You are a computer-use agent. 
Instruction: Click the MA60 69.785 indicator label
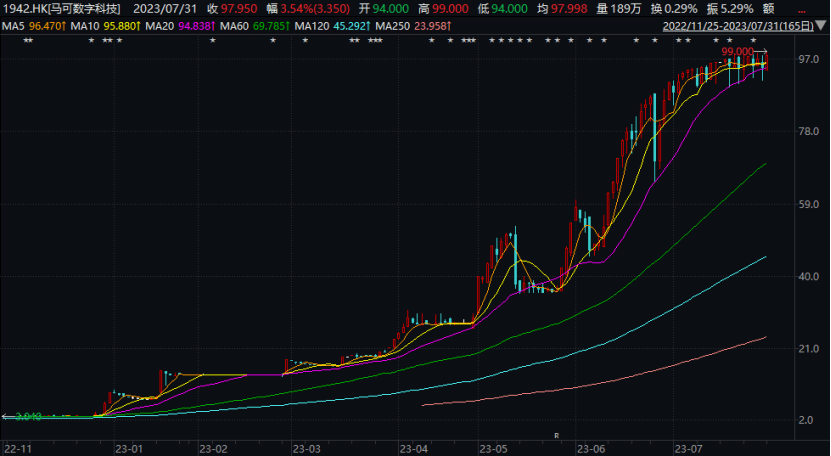pyautogui.click(x=254, y=26)
